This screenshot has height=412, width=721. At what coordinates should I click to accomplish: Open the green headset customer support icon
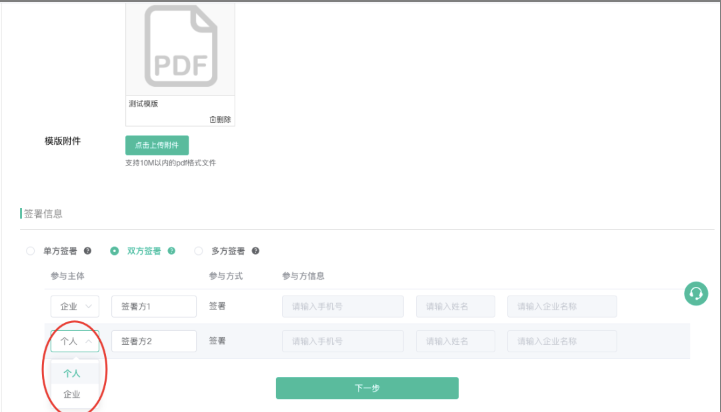tap(695, 293)
